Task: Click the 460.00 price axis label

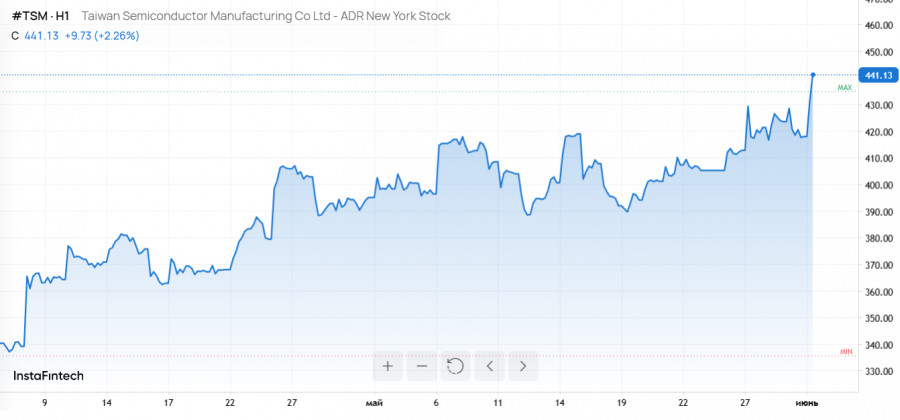Action: (x=878, y=26)
